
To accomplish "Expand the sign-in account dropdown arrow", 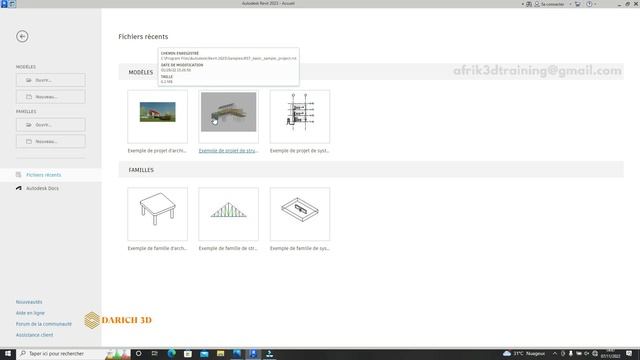I will pos(570,4).
